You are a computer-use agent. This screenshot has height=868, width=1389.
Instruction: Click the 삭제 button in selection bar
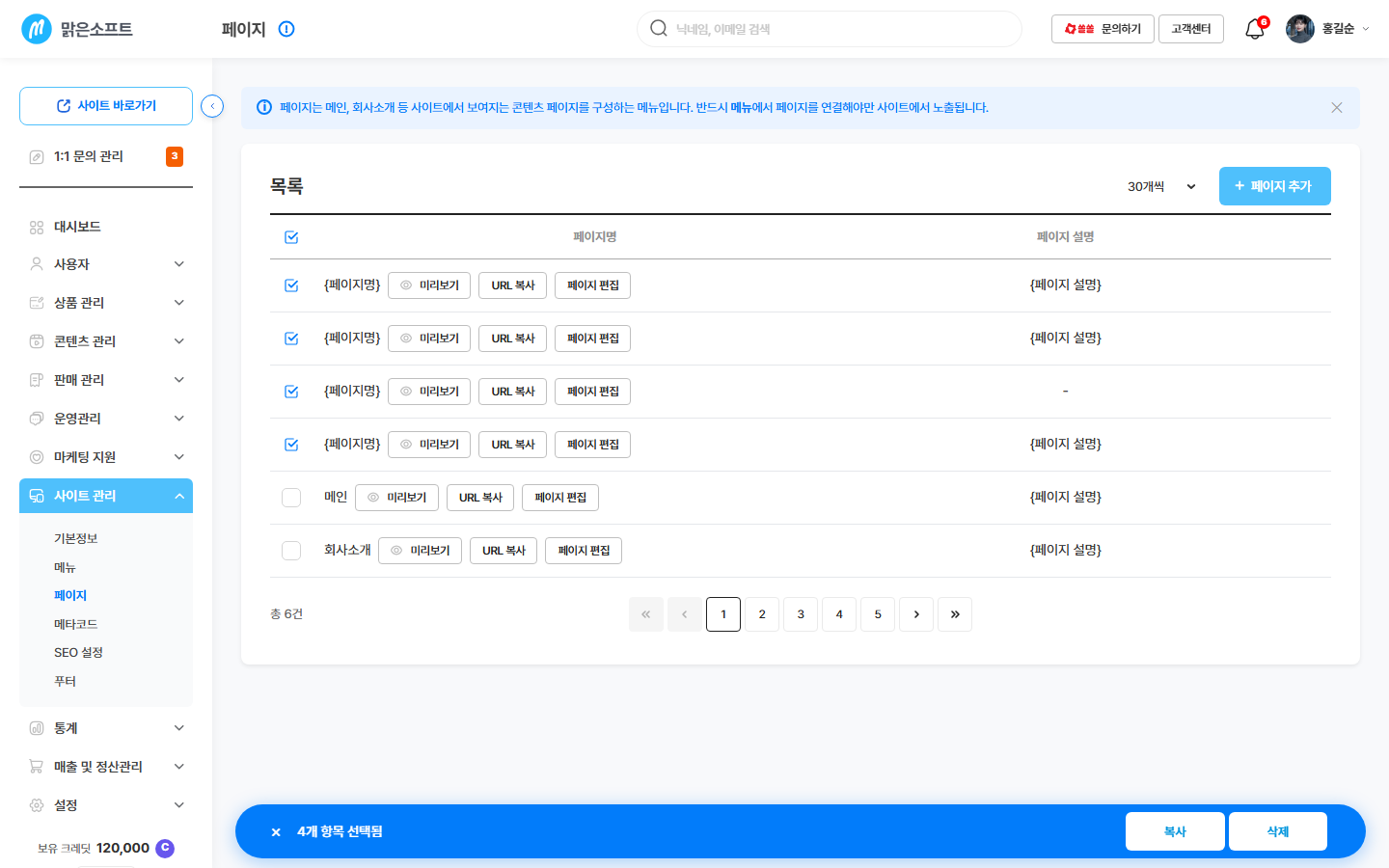point(1278,831)
